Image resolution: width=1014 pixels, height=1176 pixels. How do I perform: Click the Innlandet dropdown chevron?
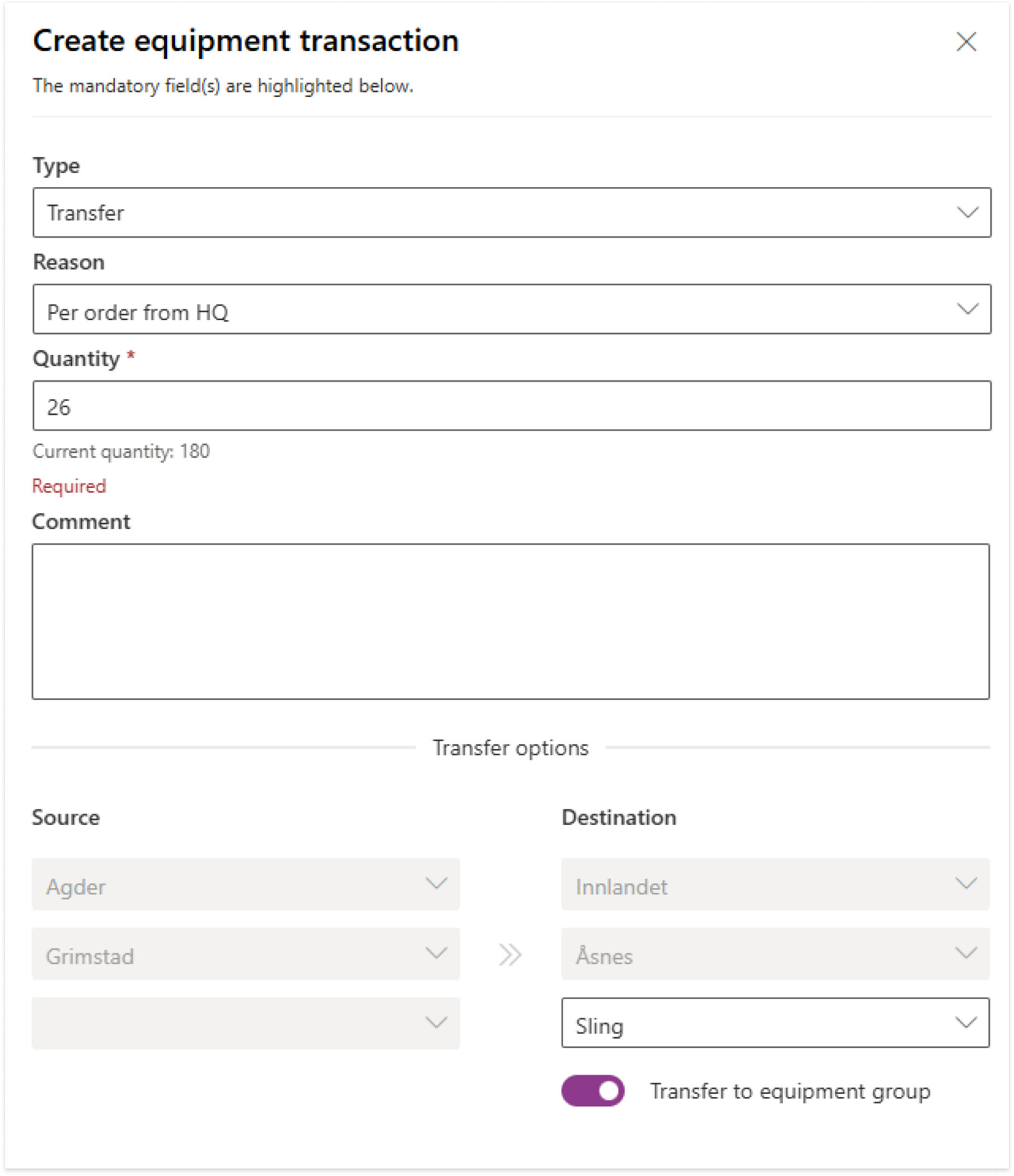pyautogui.click(x=966, y=883)
